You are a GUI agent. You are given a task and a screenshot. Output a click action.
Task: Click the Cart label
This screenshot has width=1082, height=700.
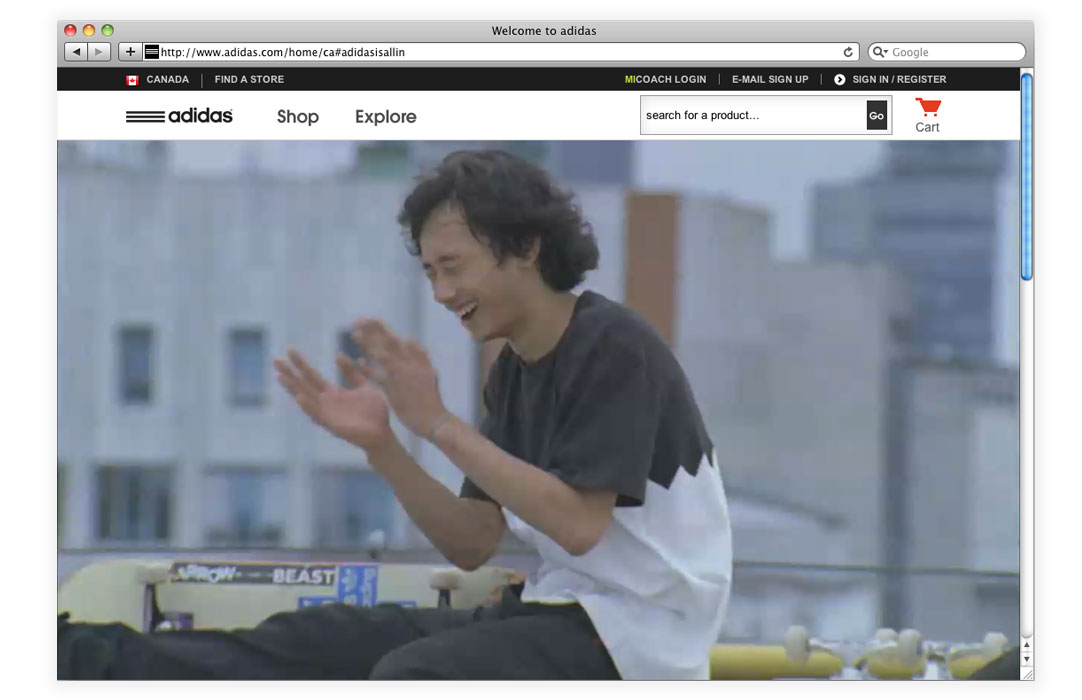tap(927, 127)
